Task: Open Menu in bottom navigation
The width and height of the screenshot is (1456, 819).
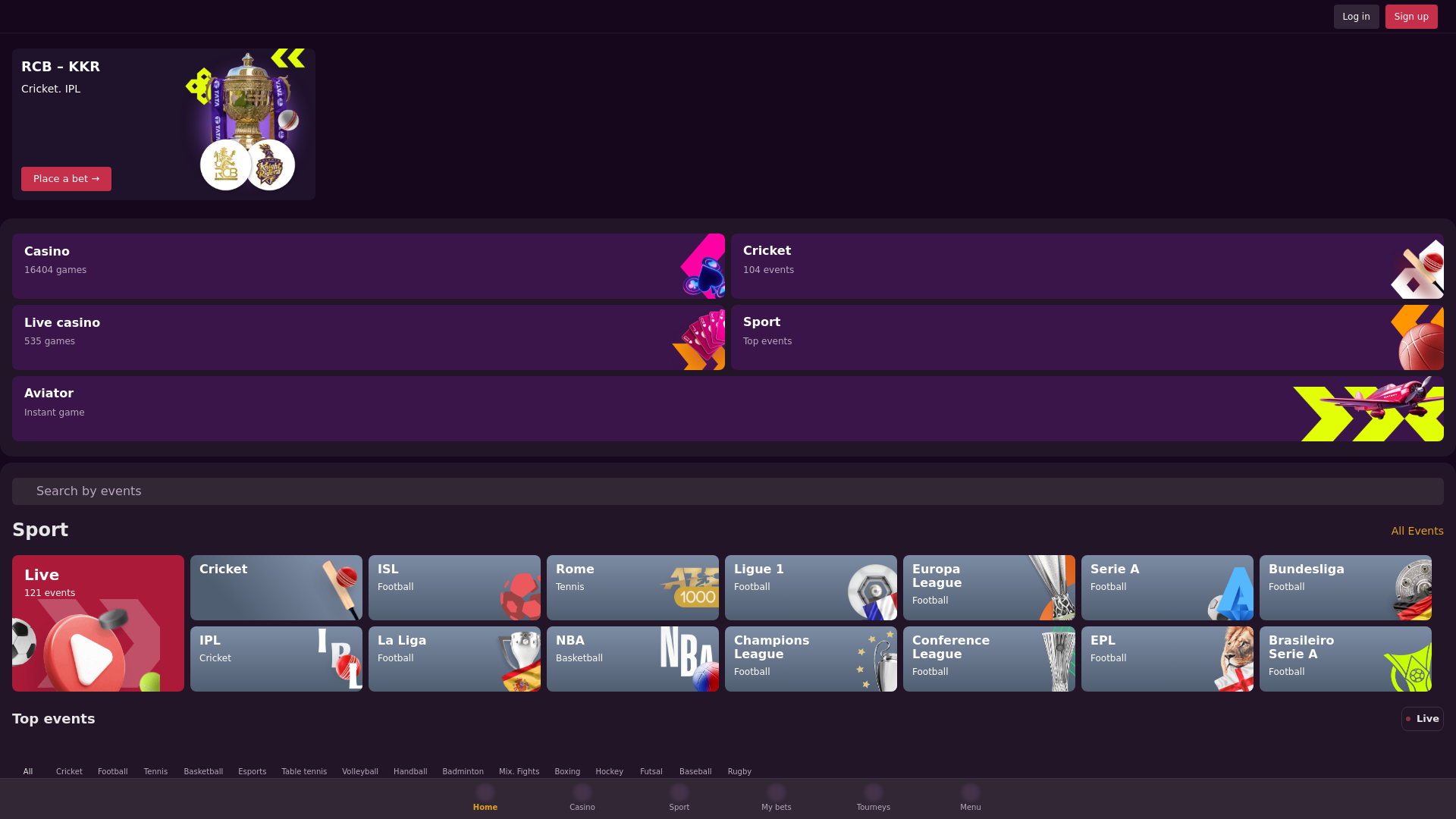Action: point(971,799)
